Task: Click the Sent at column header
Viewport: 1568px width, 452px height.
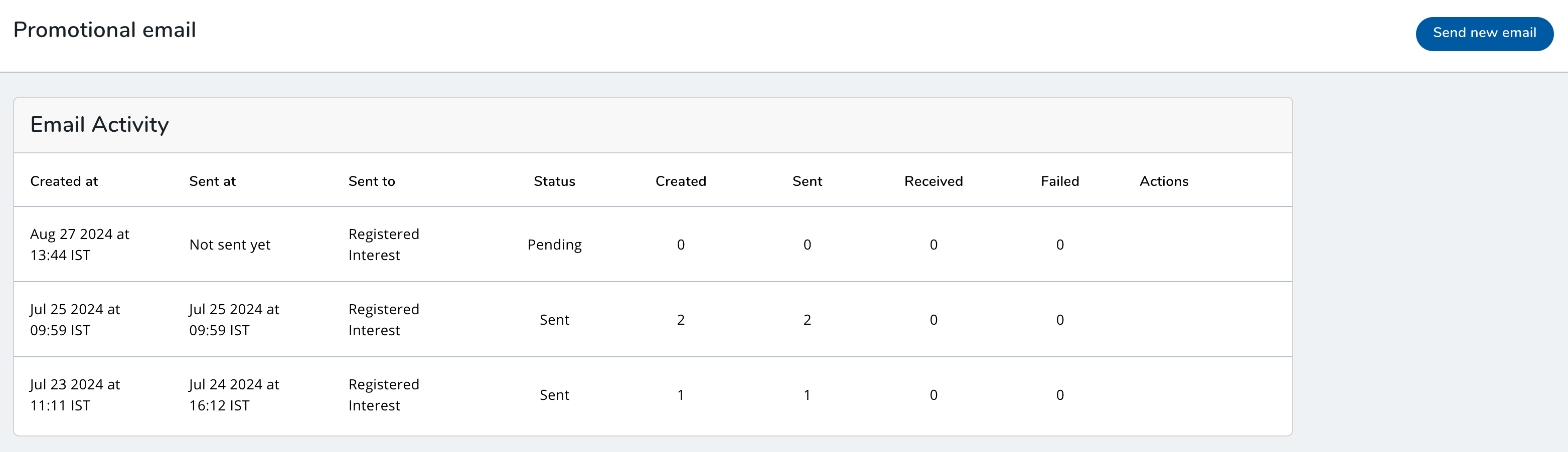Action: point(213,181)
